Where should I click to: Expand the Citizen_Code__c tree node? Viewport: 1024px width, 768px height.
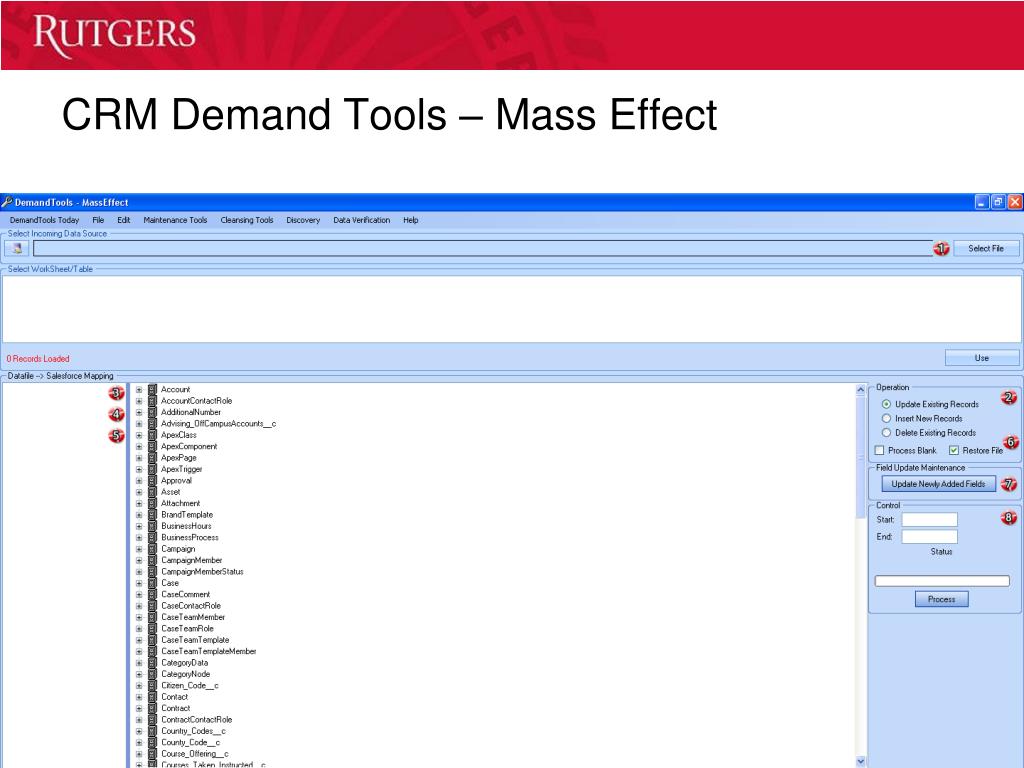[139, 685]
